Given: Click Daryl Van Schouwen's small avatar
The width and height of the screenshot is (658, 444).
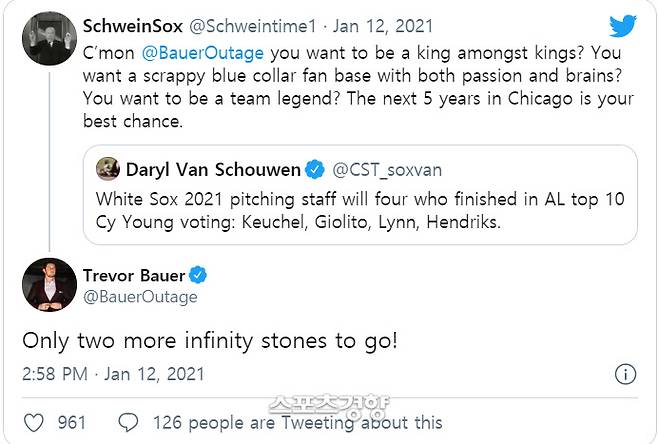Looking at the screenshot, I should point(108,169).
